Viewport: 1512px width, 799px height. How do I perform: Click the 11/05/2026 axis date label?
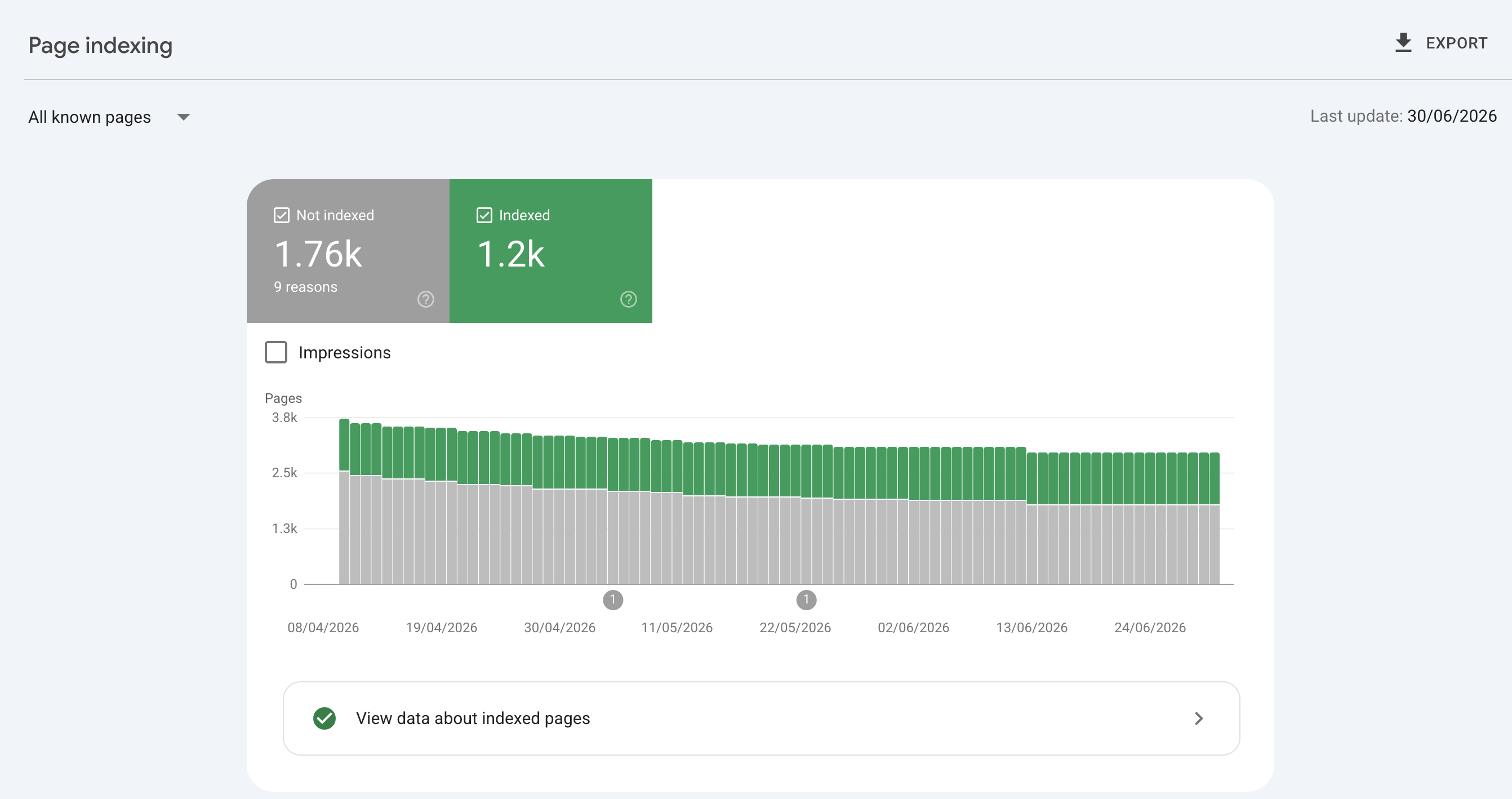[677, 628]
